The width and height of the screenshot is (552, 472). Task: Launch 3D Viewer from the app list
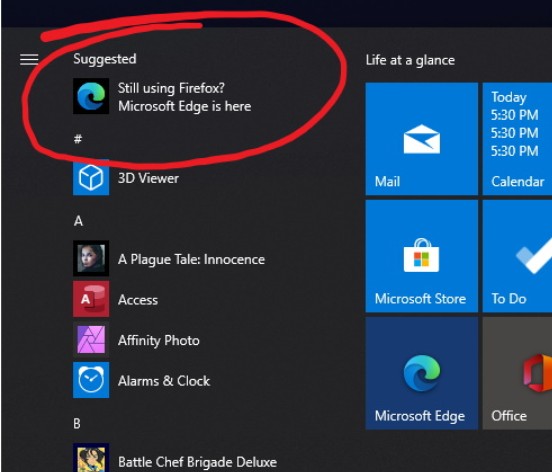[148, 178]
